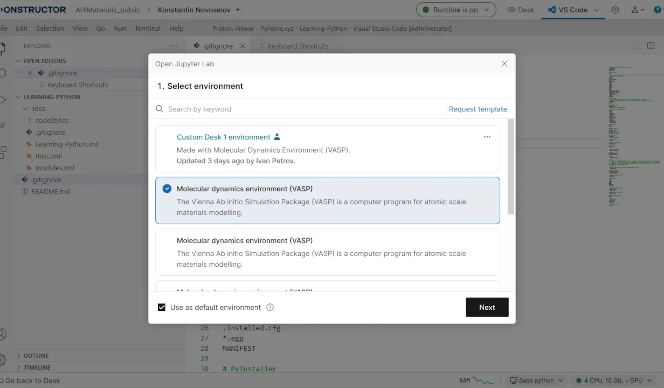Toggle the split editor layout icon
664x388 pixels.
650,46
